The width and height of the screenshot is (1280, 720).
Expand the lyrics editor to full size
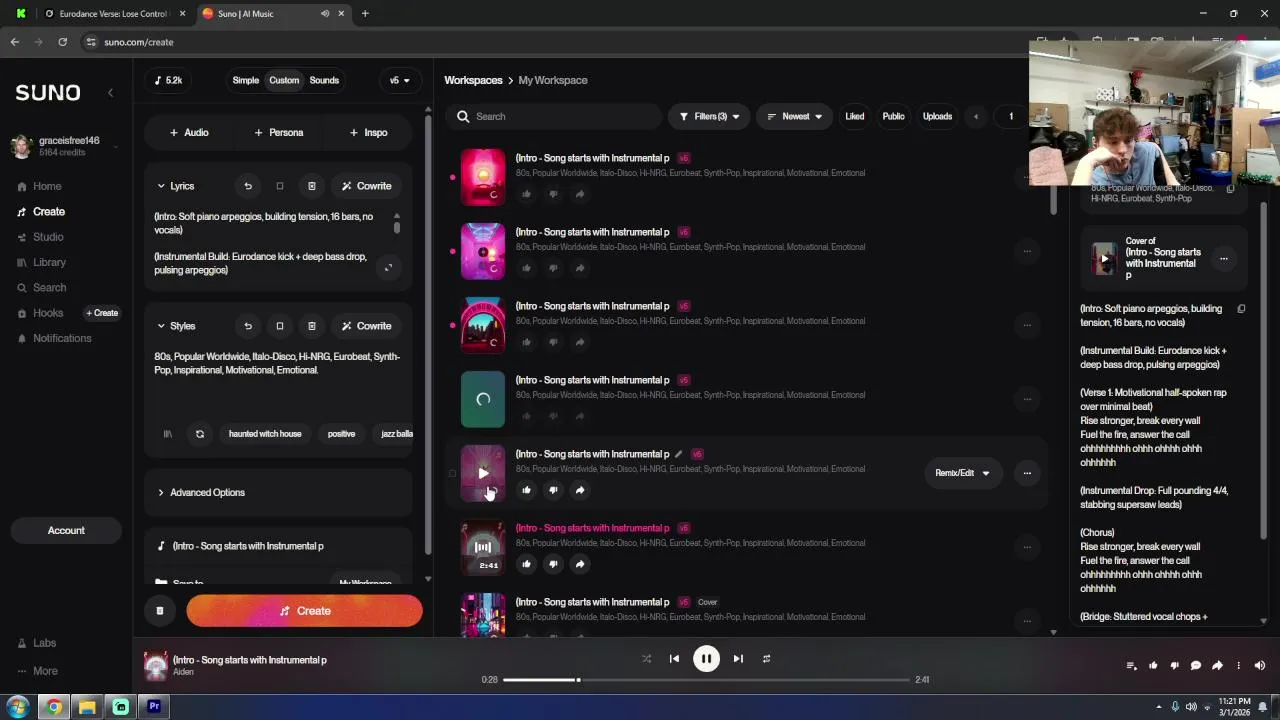(x=388, y=267)
